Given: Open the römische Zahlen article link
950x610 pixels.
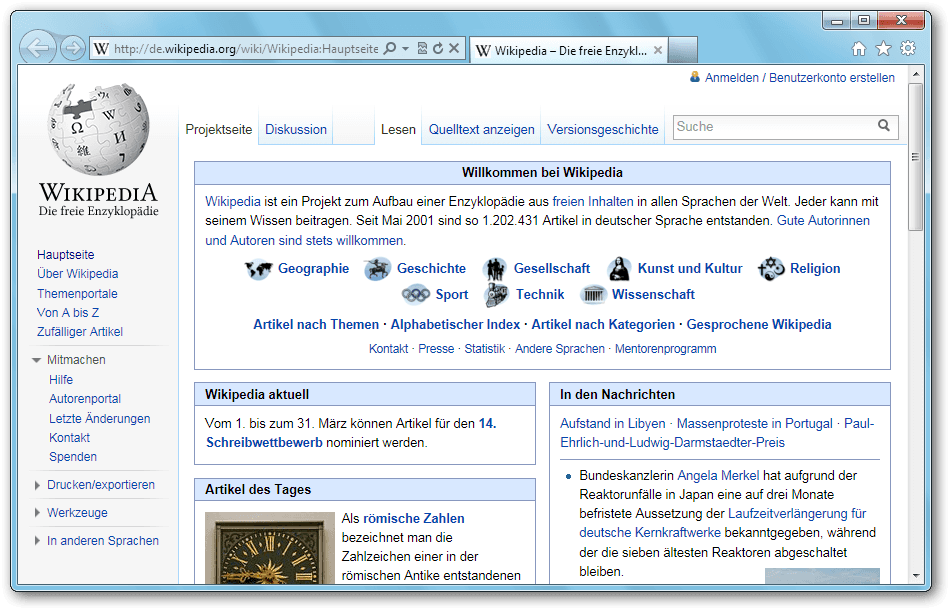Looking at the screenshot, I should tap(414, 519).
